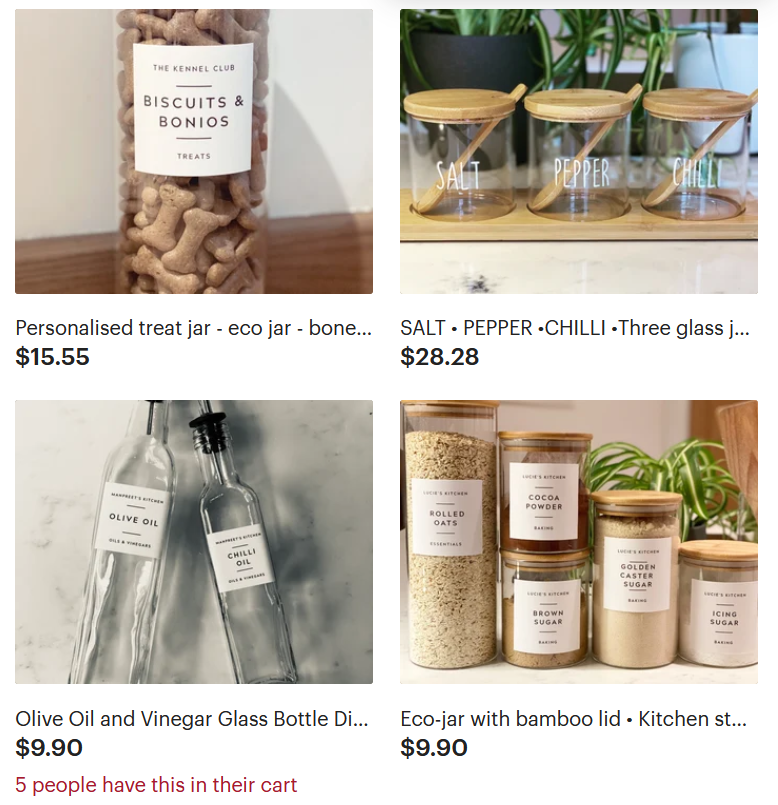Click the 'Cocoa Powder' jar label
Image resolution: width=778 pixels, height=805 pixels.
(x=544, y=502)
